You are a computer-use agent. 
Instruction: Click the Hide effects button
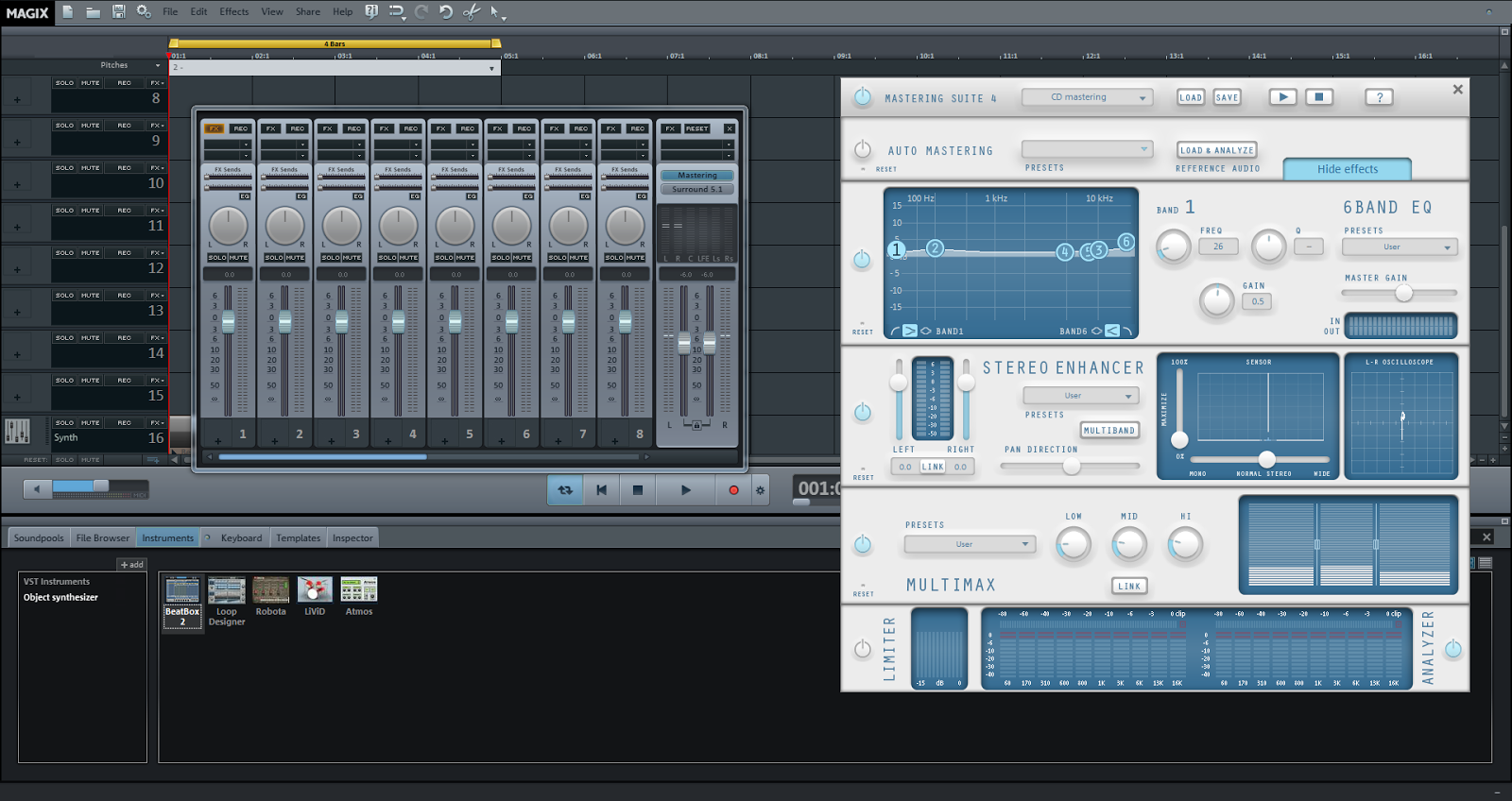point(1348,169)
